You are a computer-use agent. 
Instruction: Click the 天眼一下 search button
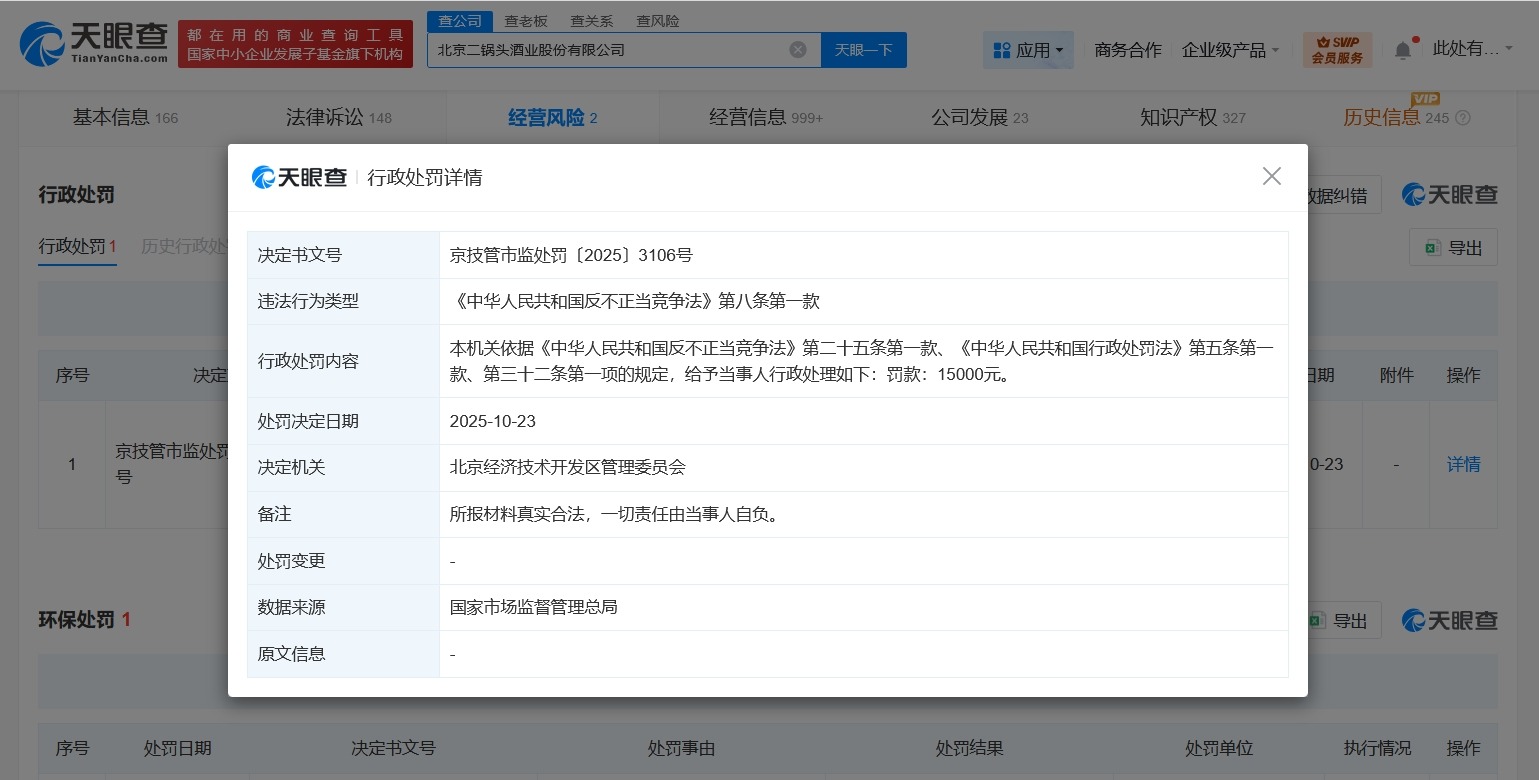pyautogui.click(x=863, y=49)
